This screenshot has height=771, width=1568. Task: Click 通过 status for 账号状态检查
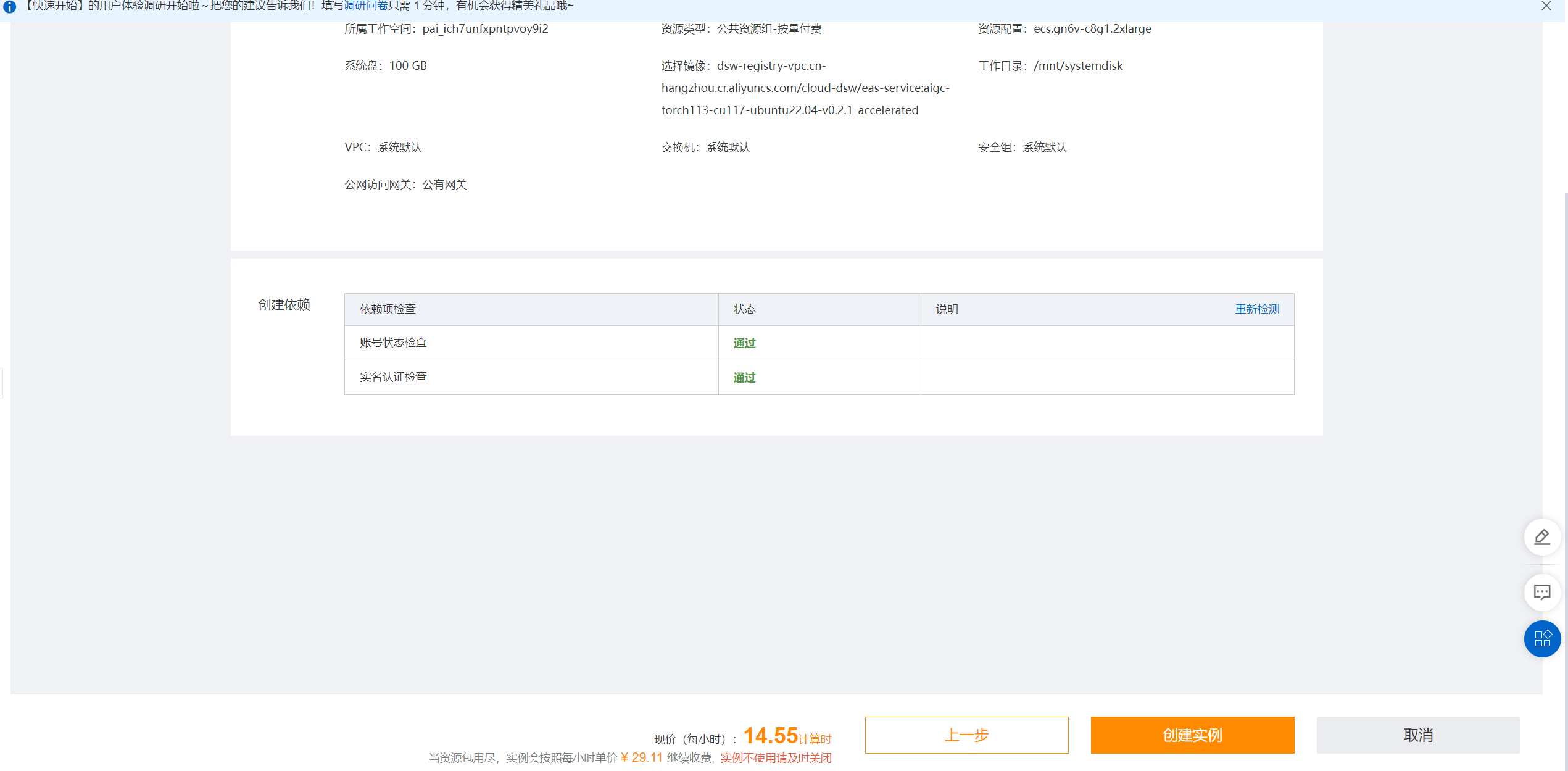coord(744,343)
